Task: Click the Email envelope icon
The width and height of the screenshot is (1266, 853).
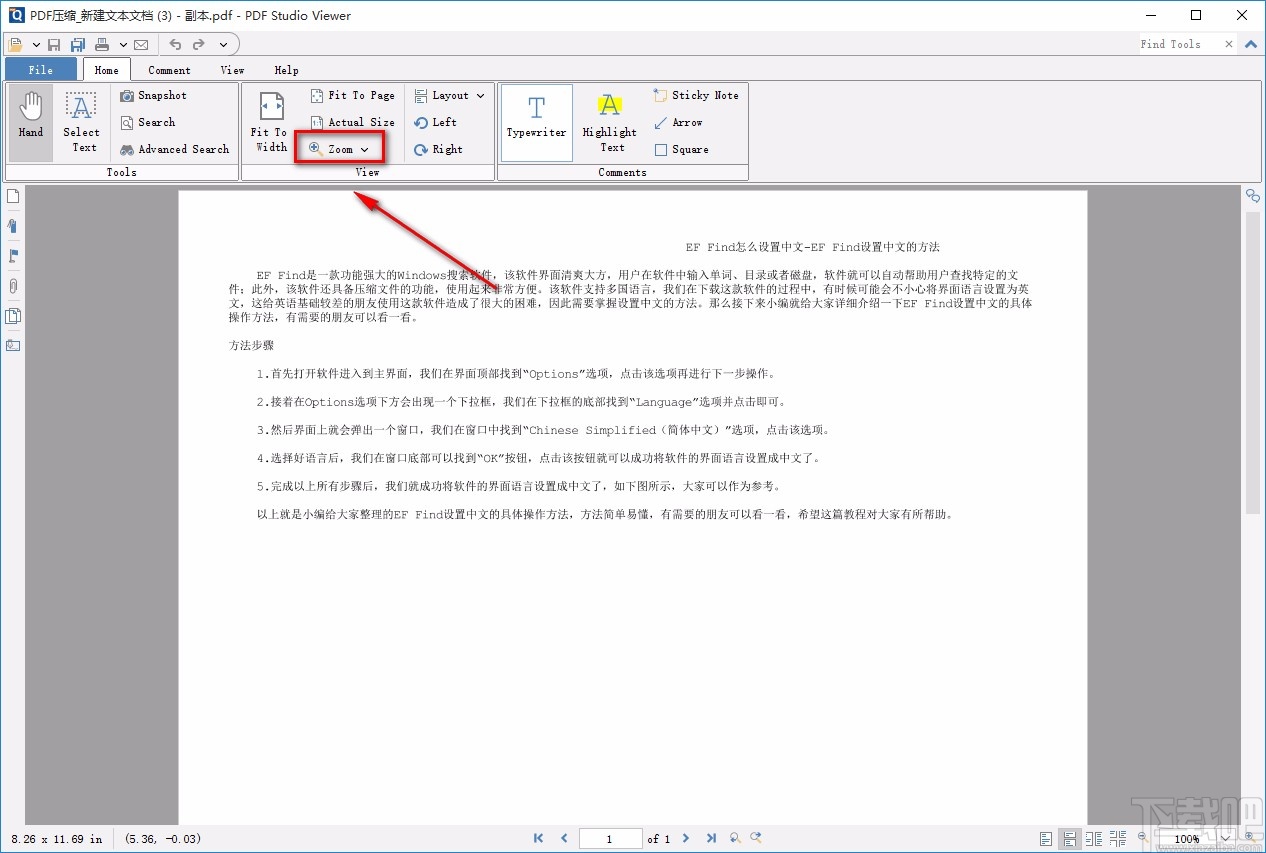Action: [141, 44]
